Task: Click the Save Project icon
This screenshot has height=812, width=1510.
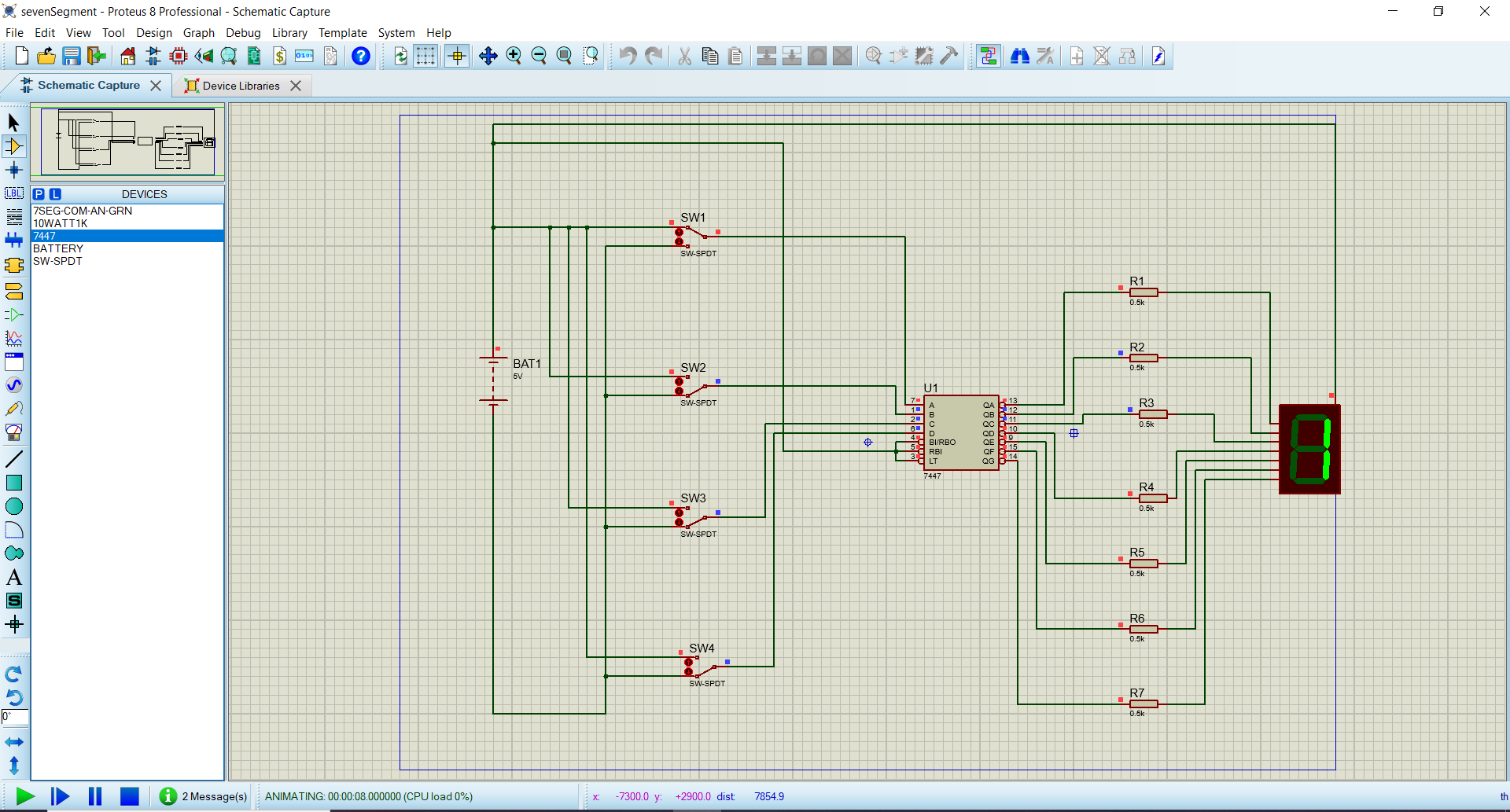Action: pos(72,56)
